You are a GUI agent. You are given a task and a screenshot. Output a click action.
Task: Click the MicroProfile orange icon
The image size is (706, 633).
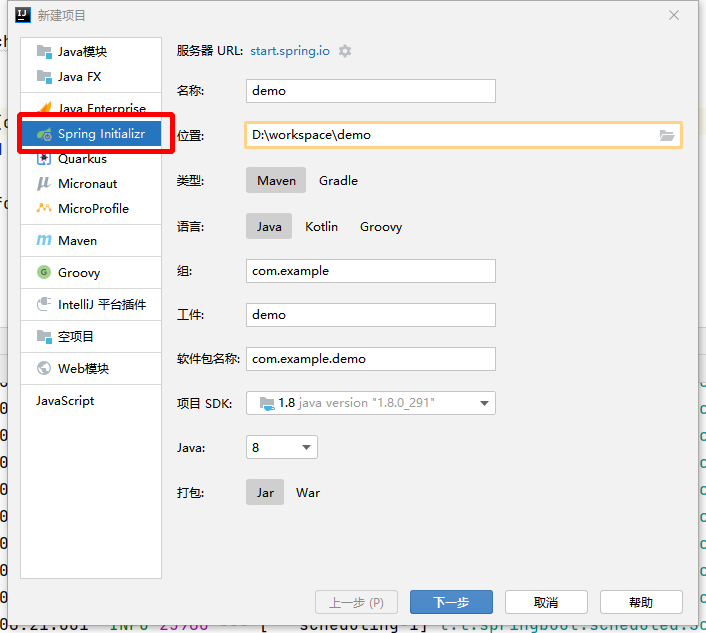pyautogui.click(x=44, y=208)
